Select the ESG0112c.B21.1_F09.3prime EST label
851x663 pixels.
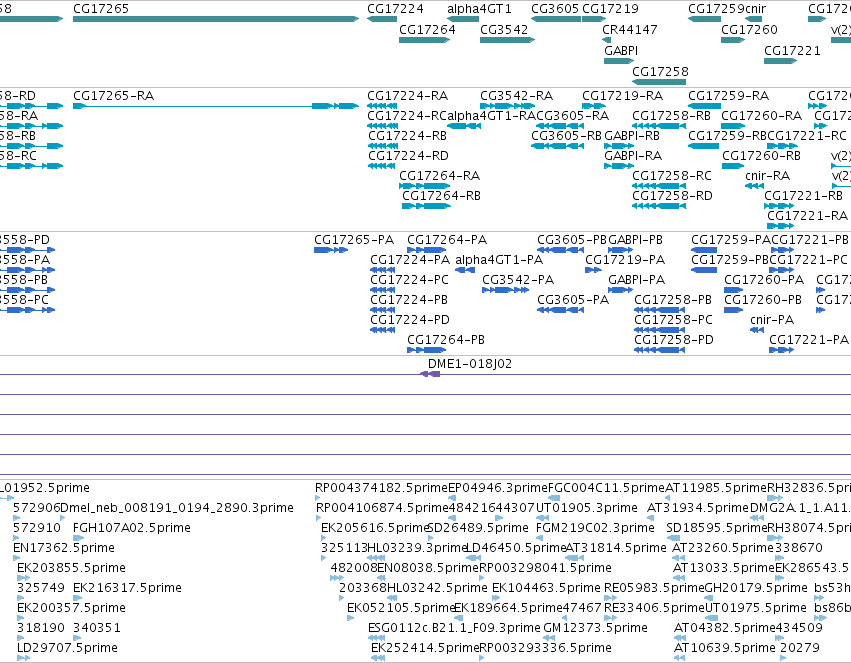point(454,628)
